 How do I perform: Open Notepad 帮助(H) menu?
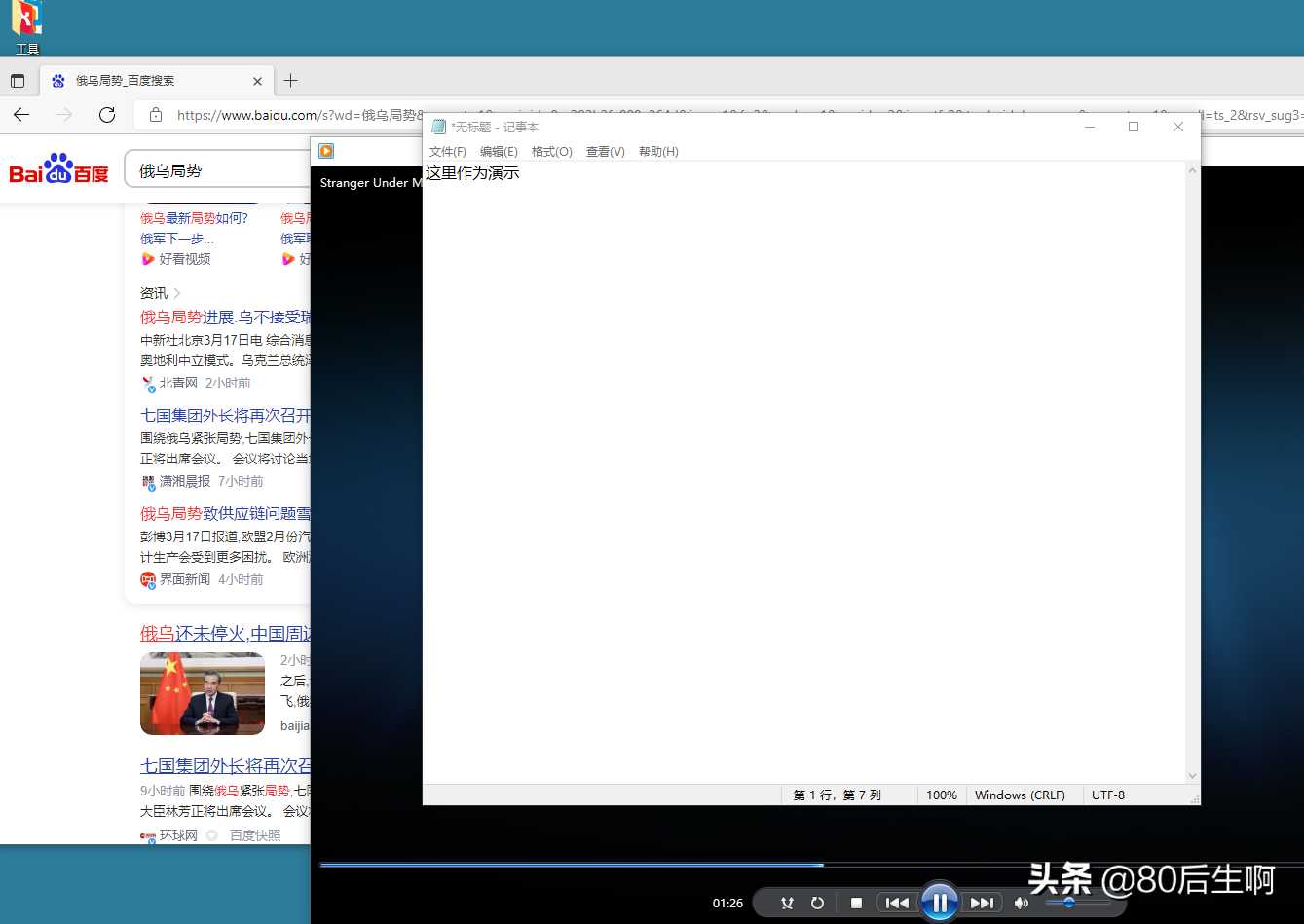(x=658, y=151)
